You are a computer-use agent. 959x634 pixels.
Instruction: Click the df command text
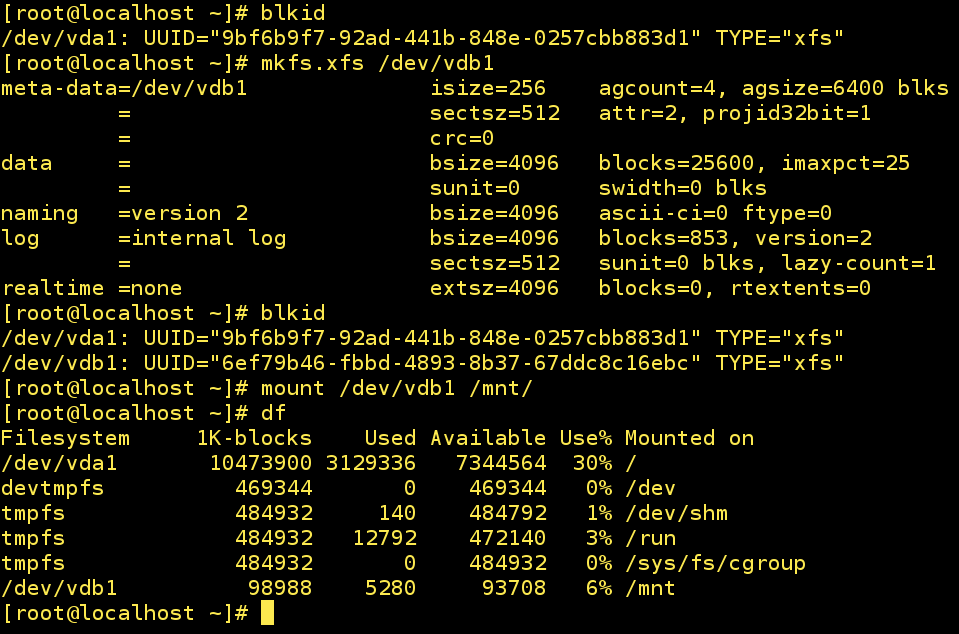click(x=273, y=413)
